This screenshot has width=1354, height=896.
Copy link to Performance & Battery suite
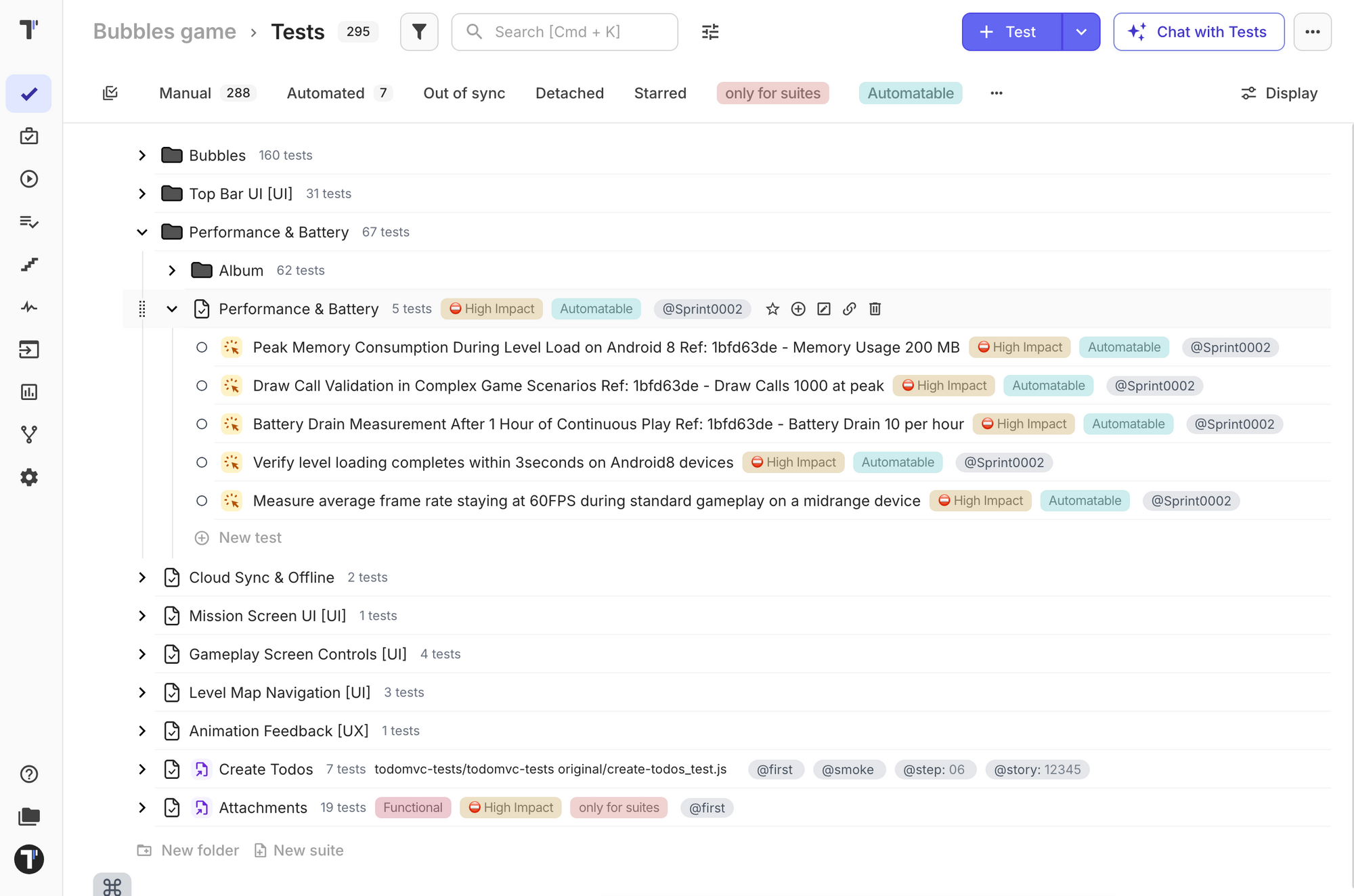click(849, 309)
